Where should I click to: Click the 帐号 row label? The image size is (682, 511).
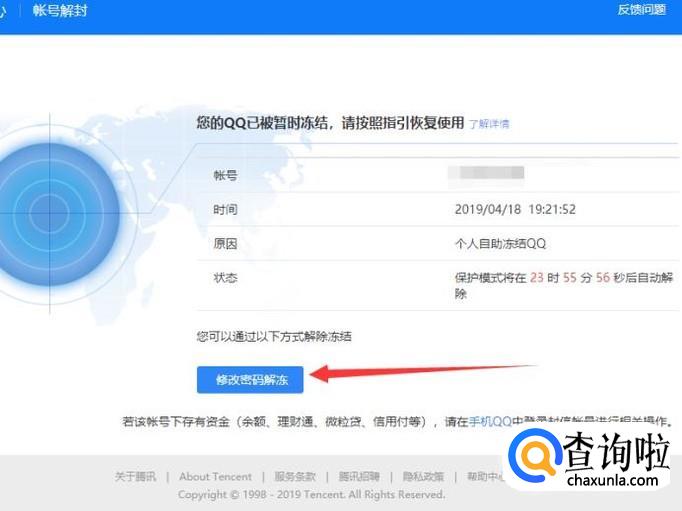225,175
